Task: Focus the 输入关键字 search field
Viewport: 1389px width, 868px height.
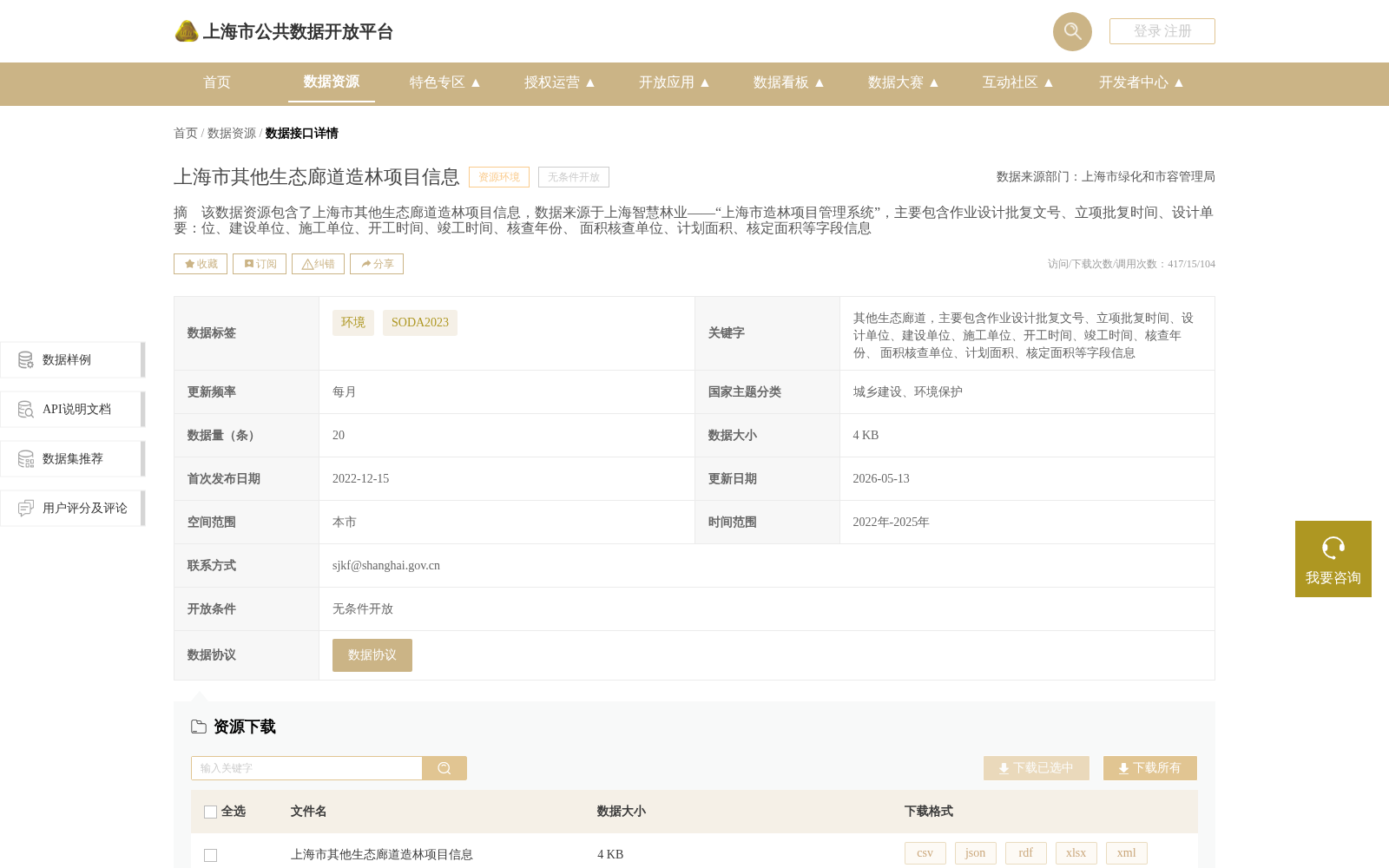Action: pyautogui.click(x=306, y=768)
